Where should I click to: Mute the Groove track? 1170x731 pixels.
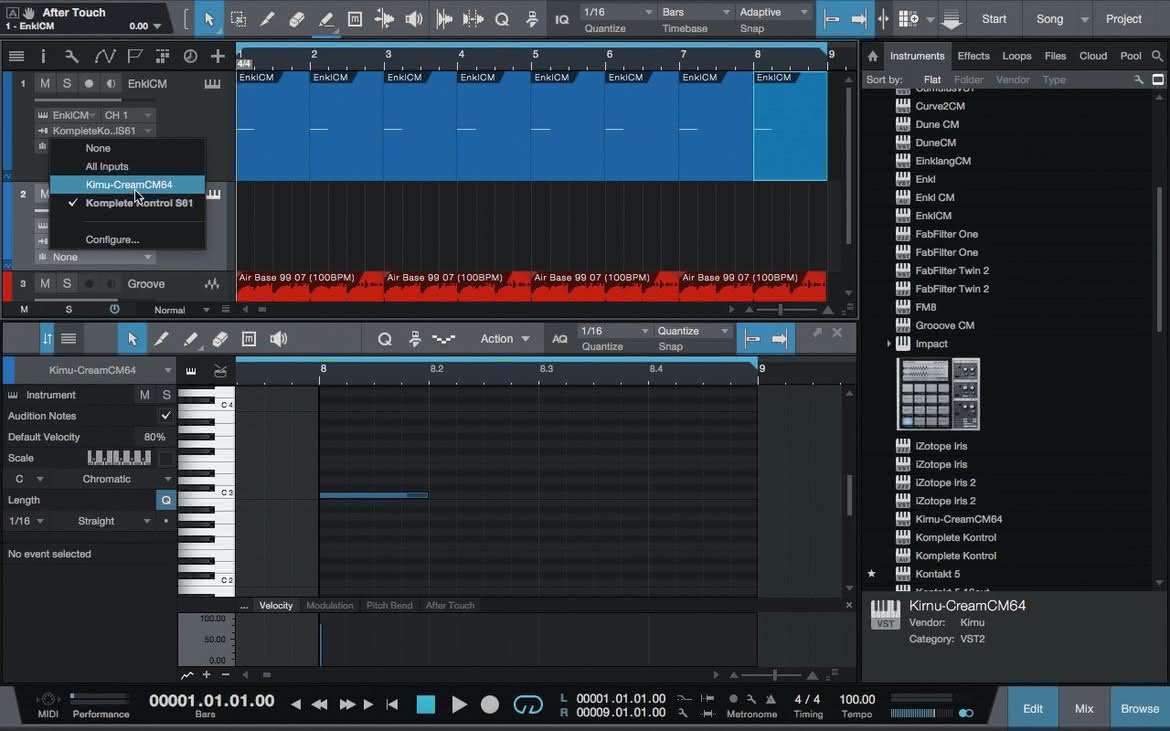point(45,283)
